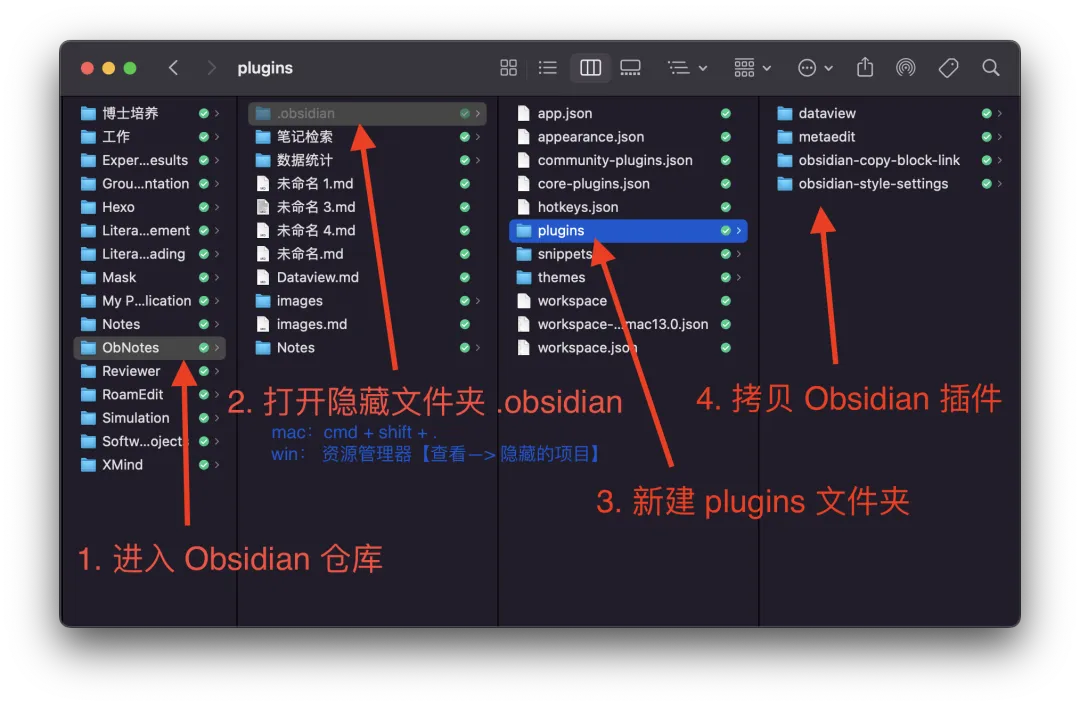Select the Hexo folder
This screenshot has width=1080, height=706.
(x=149, y=207)
